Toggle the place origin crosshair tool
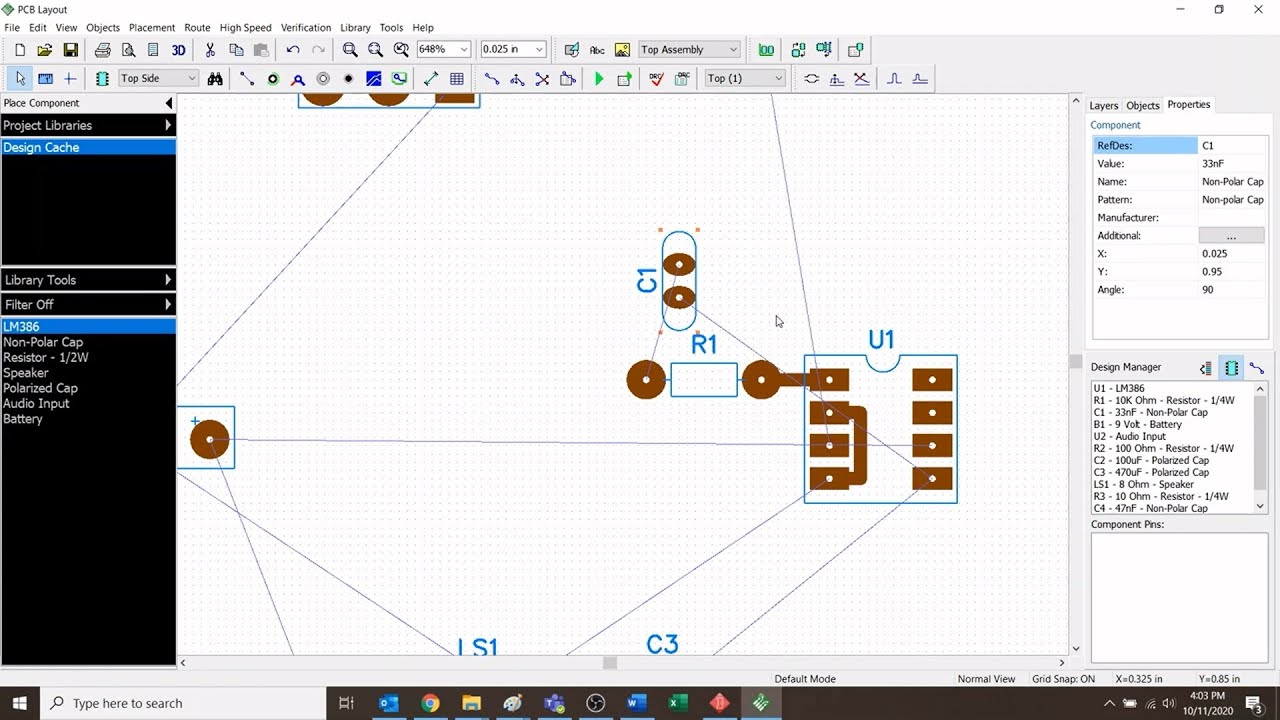Viewport: 1280px width, 720px height. tap(70, 78)
